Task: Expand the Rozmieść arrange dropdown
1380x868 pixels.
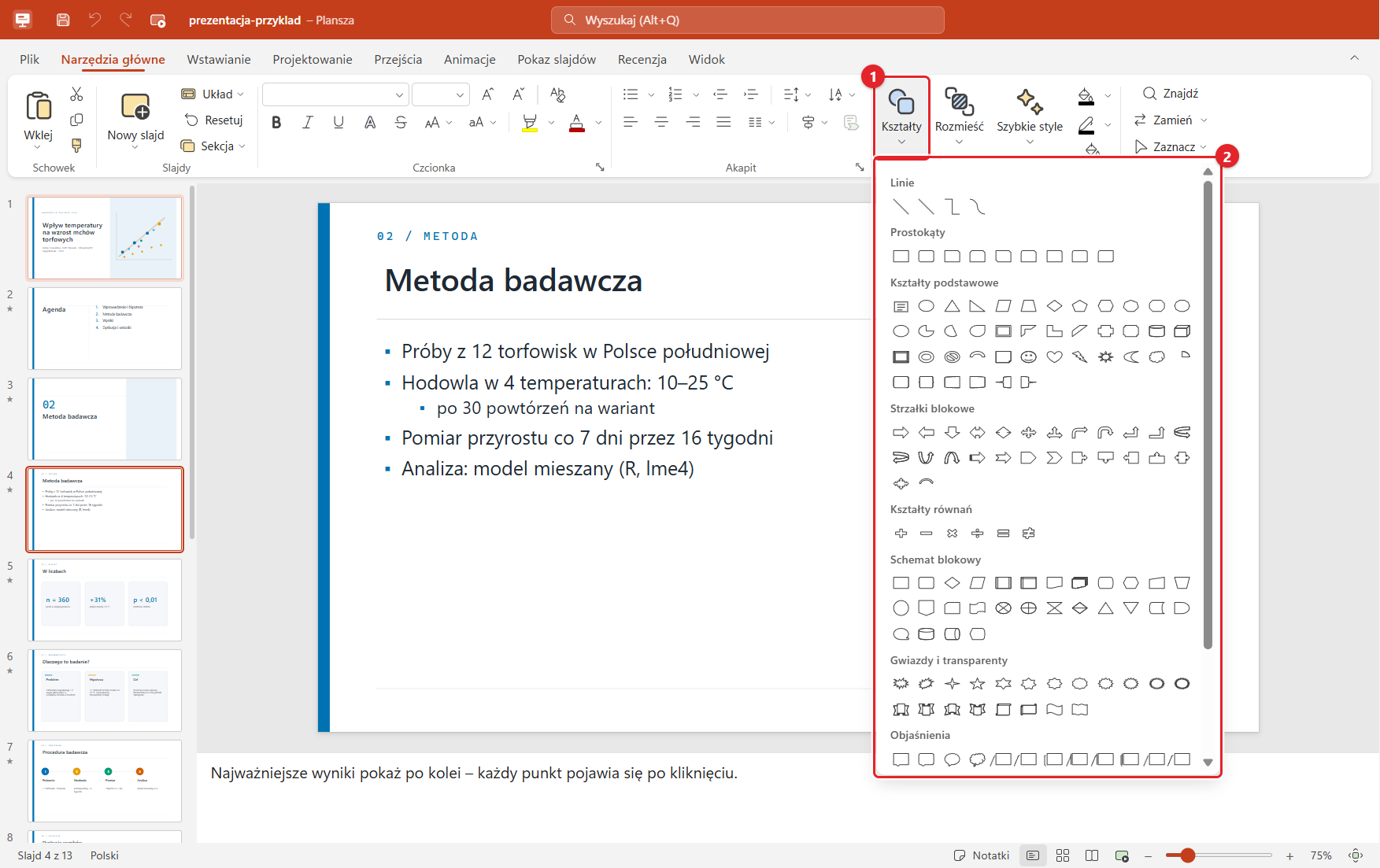Action: 959,116
